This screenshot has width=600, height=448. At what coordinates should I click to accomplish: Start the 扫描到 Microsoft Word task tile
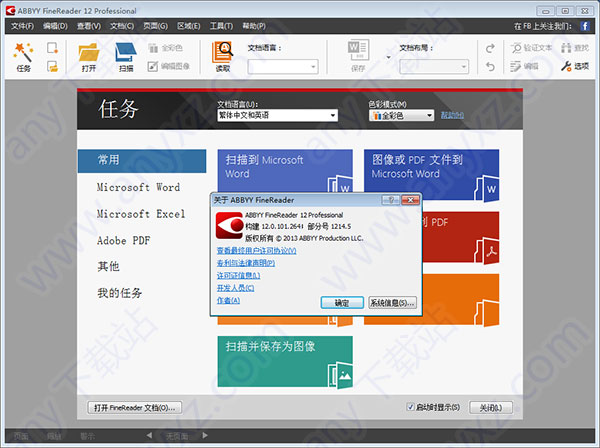pyautogui.click(x=285, y=170)
